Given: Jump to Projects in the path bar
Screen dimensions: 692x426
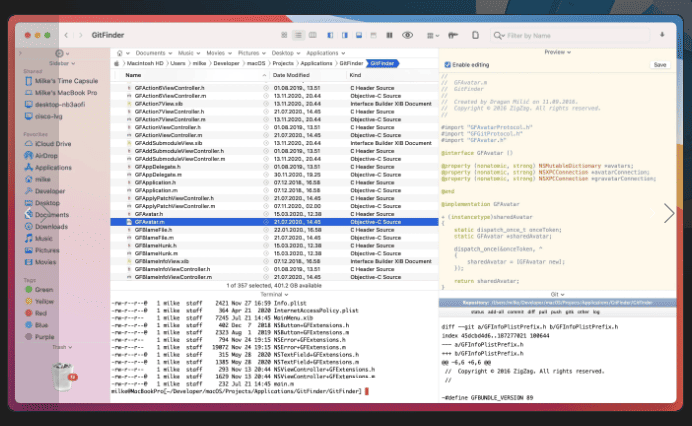Looking at the screenshot, I should point(283,64).
